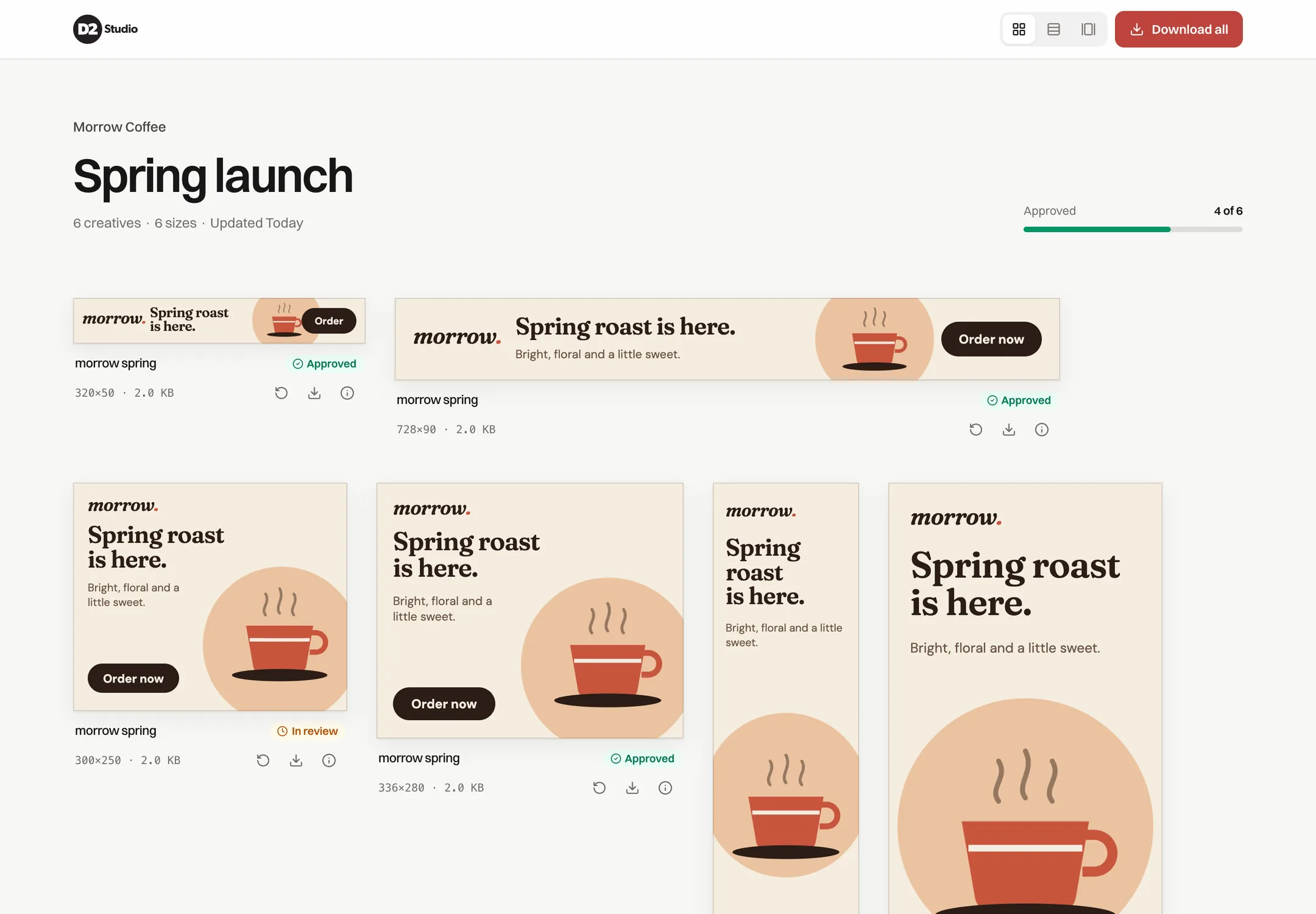The image size is (1316, 914).
Task: Regenerate the 728×90 creative
Action: tap(975, 430)
